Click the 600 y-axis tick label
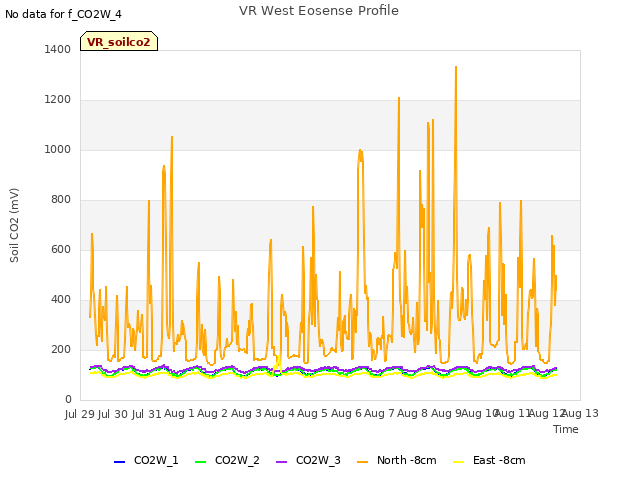This screenshot has width=640, height=480. point(61,249)
